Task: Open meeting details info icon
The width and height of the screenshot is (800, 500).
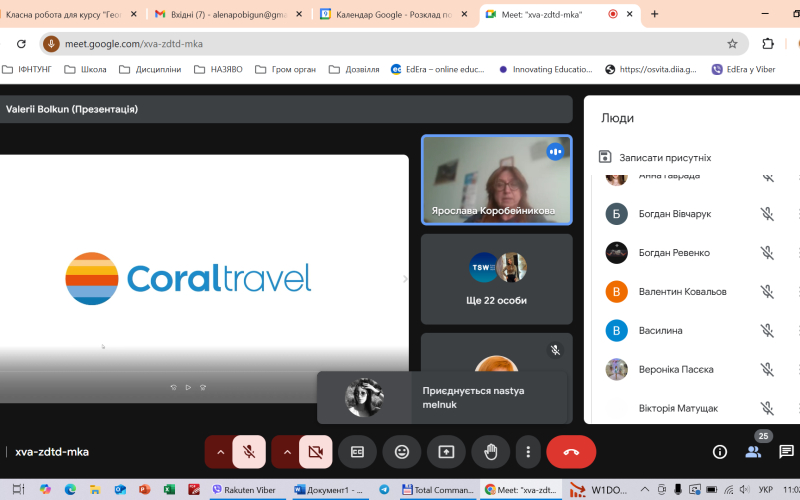Action: (x=720, y=452)
